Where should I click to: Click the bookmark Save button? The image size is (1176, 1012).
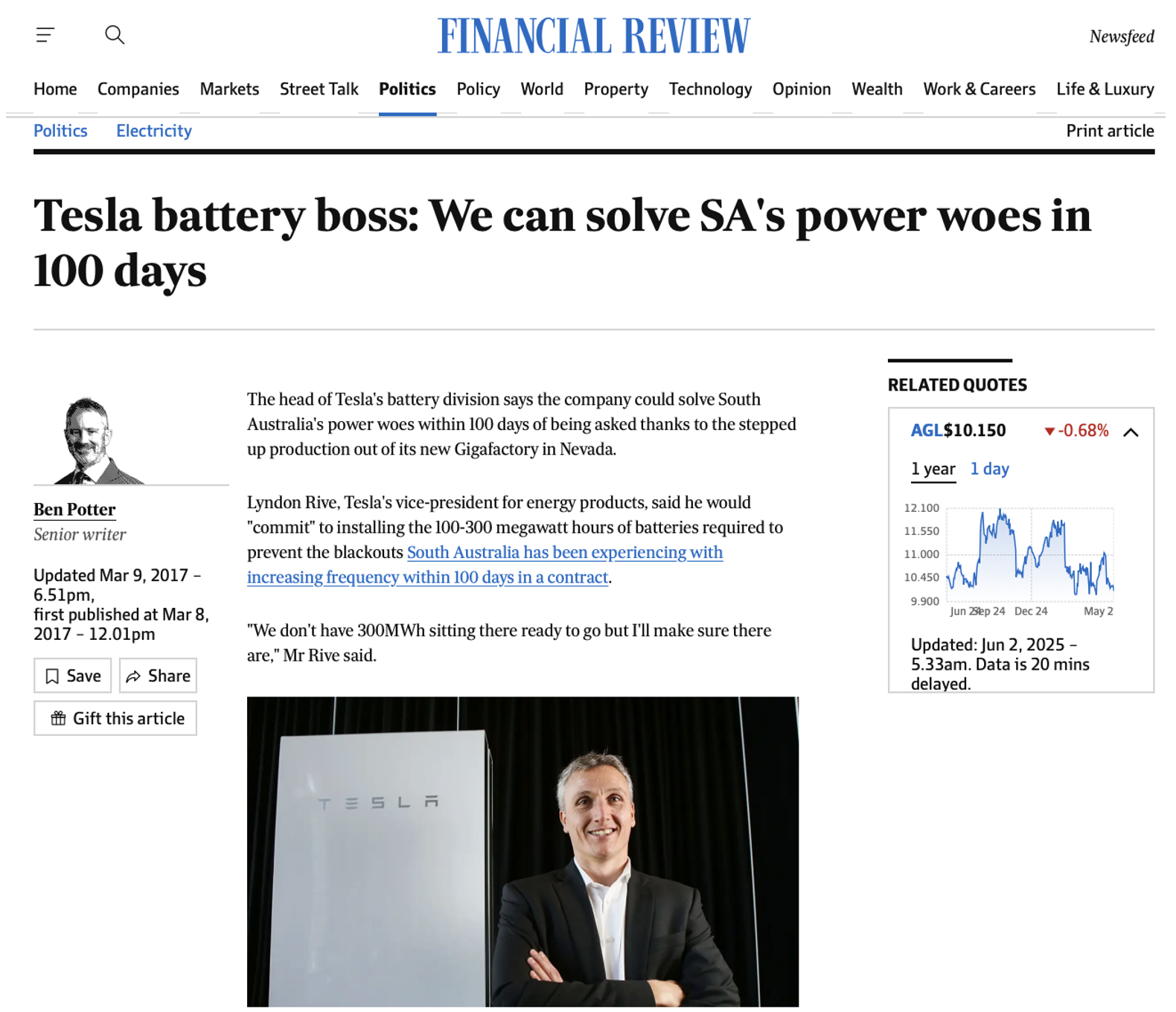72,676
